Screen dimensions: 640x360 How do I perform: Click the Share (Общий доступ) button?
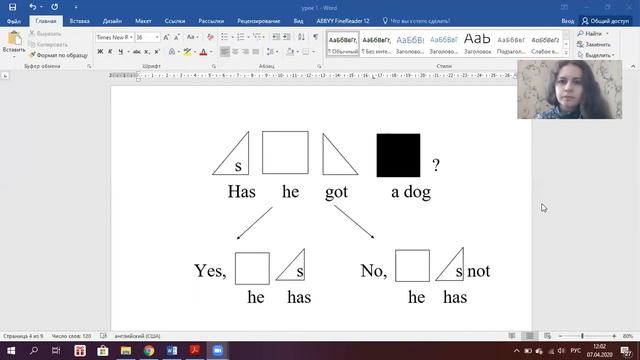point(606,21)
